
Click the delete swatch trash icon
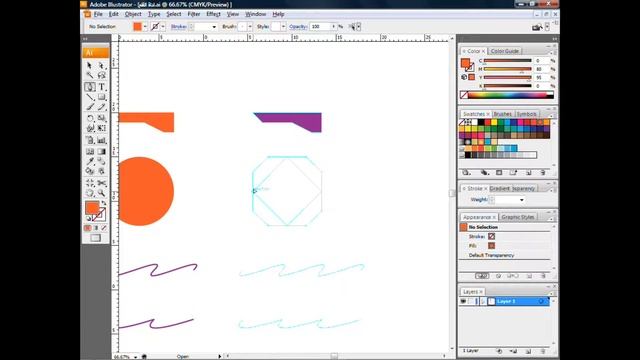[x=543, y=173]
